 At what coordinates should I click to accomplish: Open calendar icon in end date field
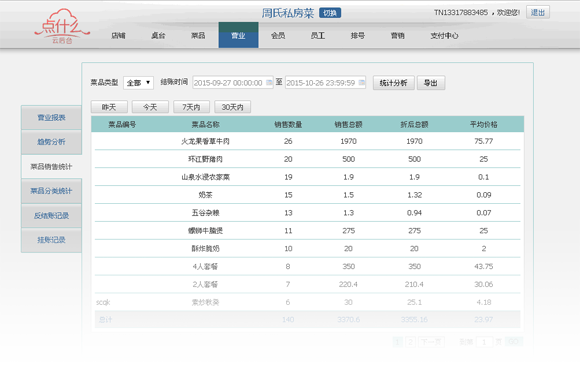pyautogui.click(x=362, y=82)
